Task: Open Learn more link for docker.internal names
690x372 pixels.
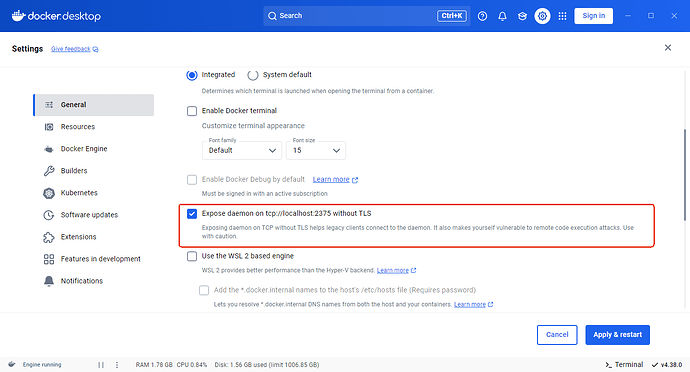Action: 470,304
